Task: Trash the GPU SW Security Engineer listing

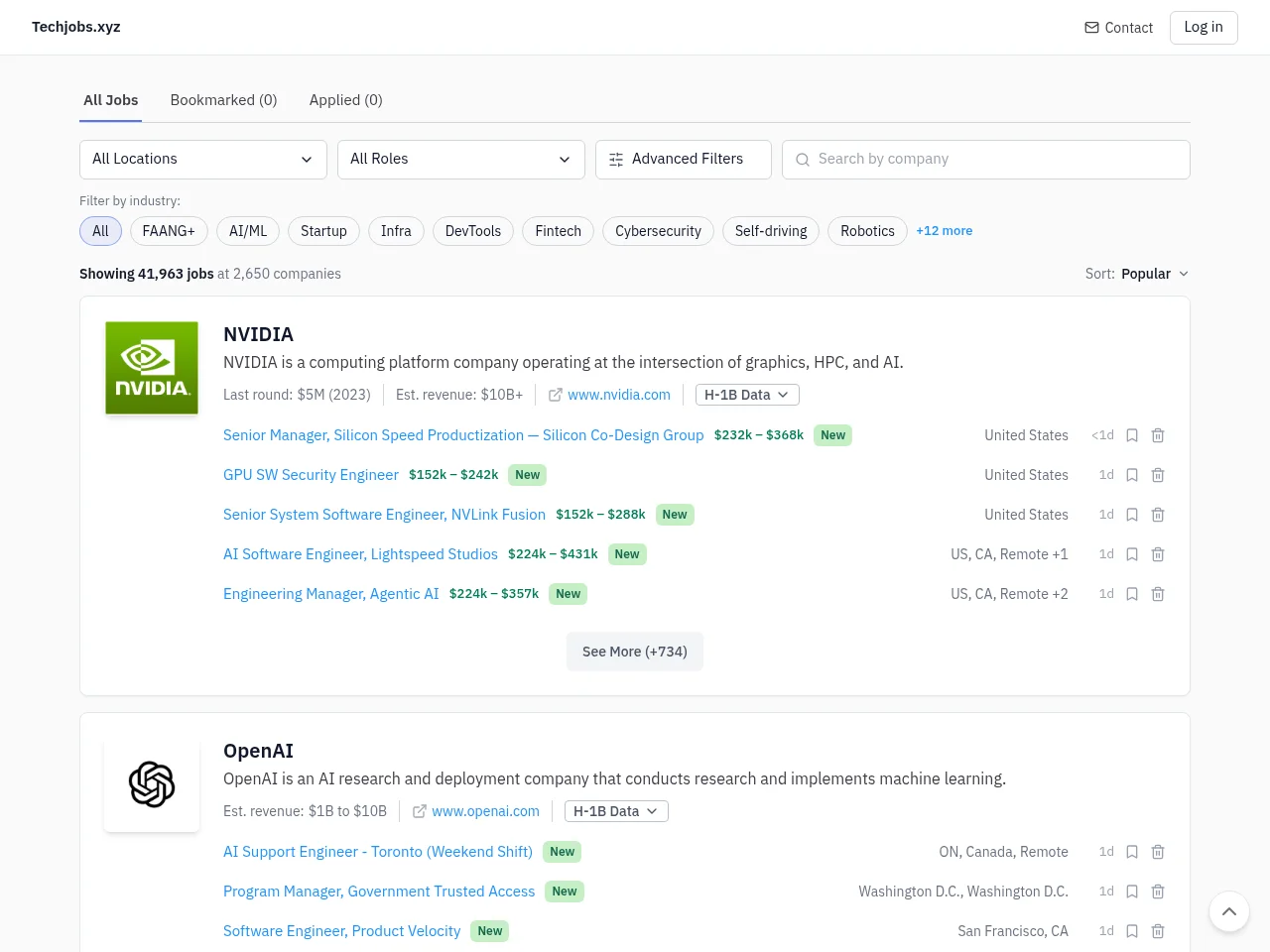Action: [1158, 475]
